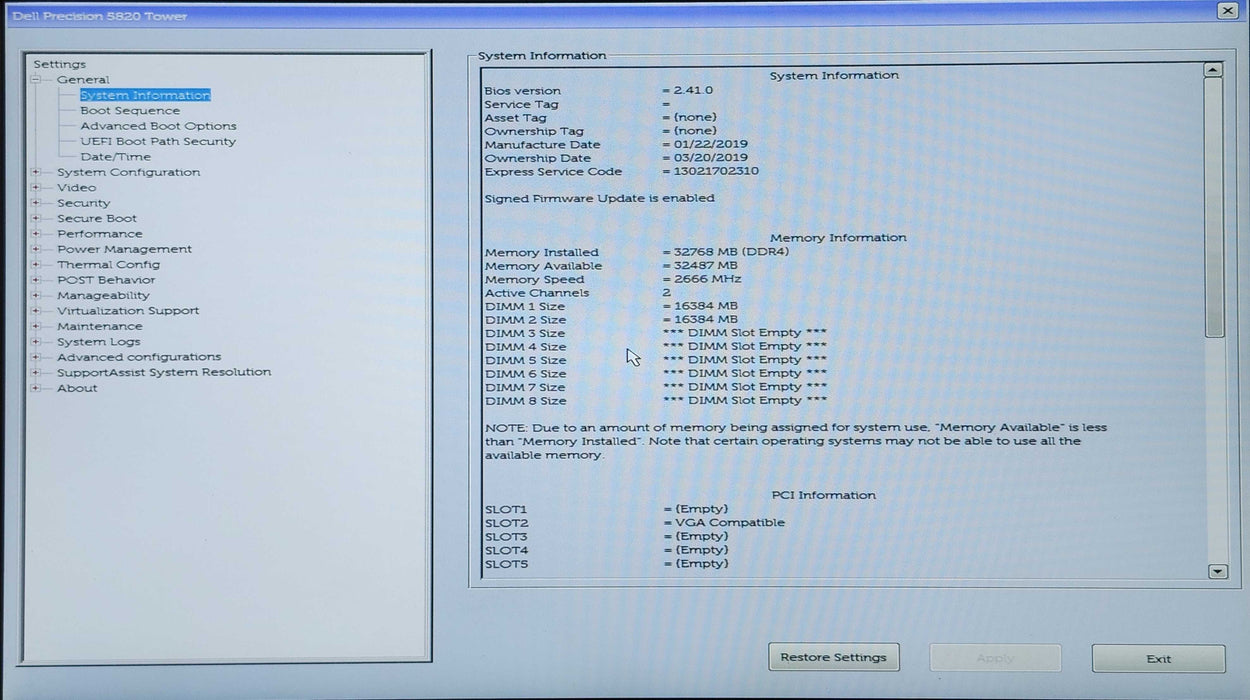Click the scrollbar down arrow
Screen dimensions: 1250x700
click(1217, 571)
